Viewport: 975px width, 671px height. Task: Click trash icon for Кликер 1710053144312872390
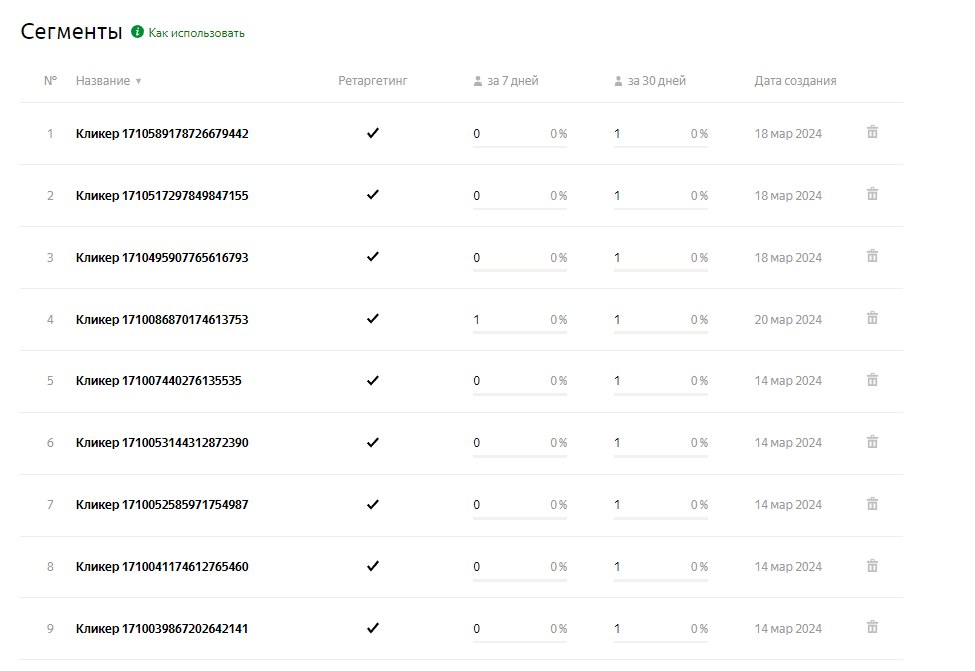(x=872, y=442)
